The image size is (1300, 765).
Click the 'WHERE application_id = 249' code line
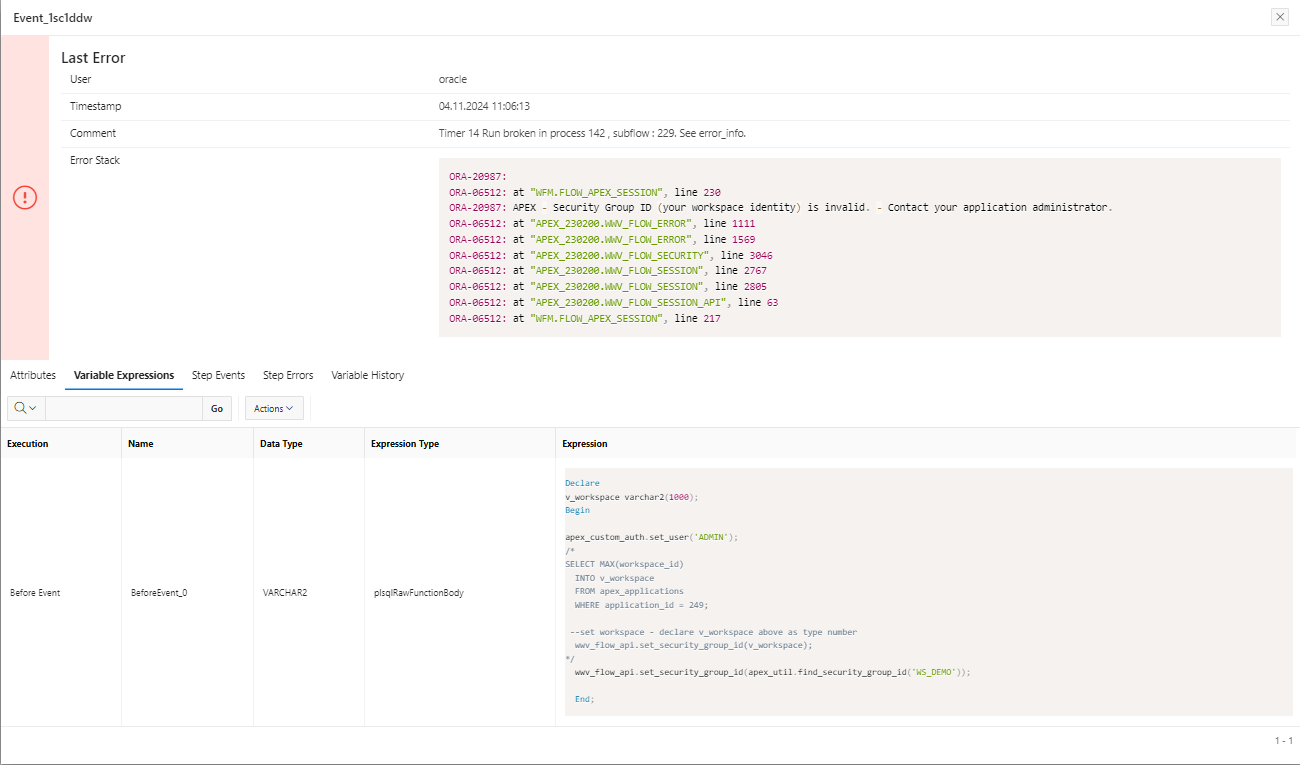click(641, 605)
